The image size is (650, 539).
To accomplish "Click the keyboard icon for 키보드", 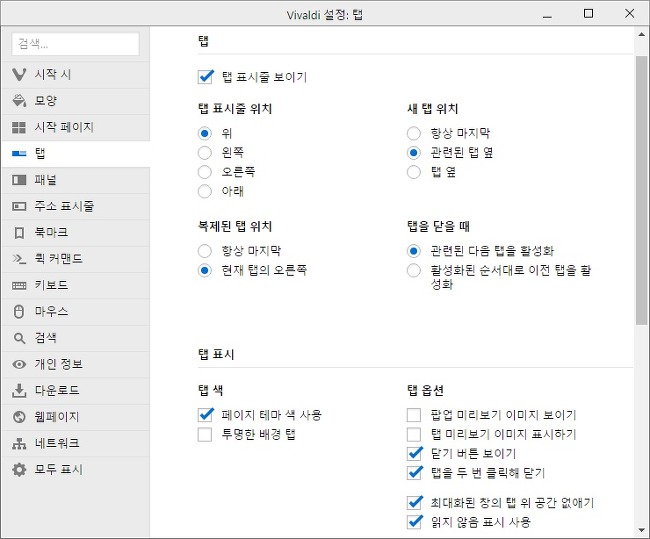I will [19, 285].
